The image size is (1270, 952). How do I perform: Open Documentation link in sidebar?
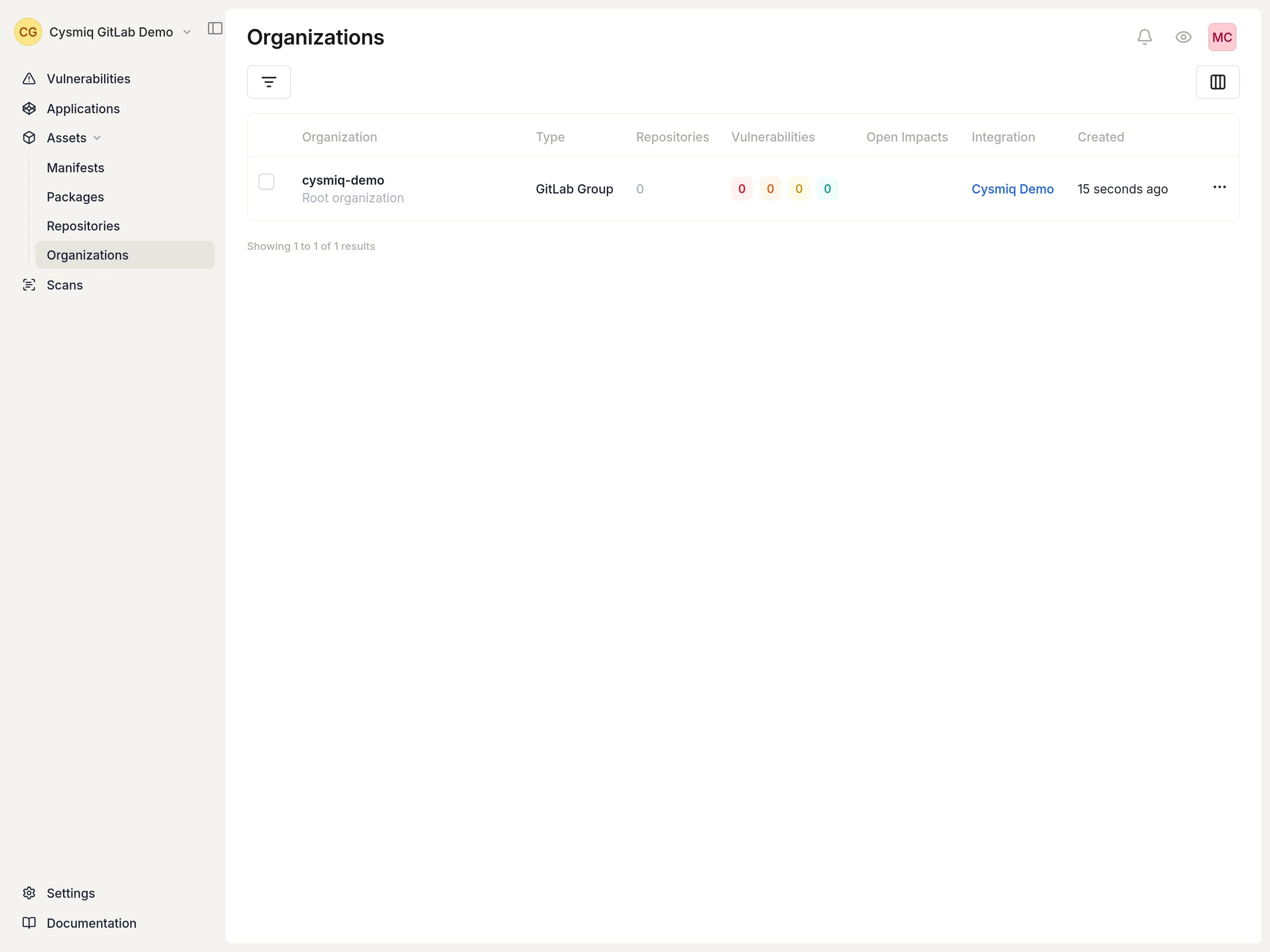(92, 923)
